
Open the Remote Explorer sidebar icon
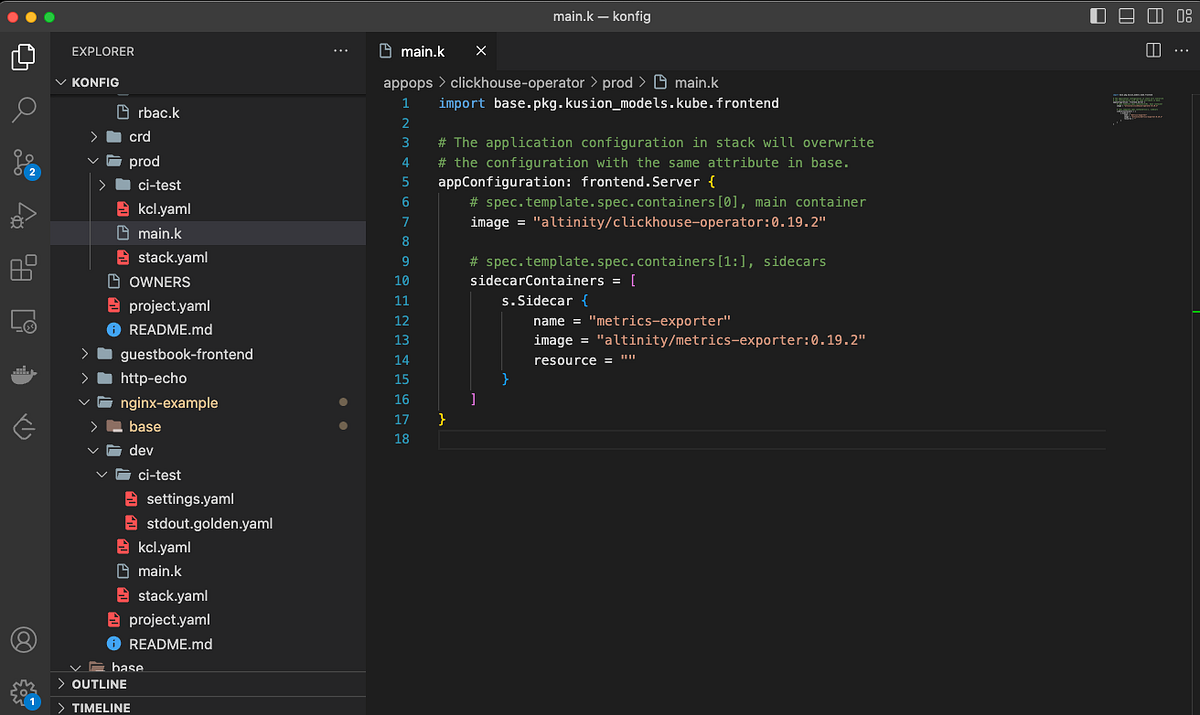pos(22,320)
